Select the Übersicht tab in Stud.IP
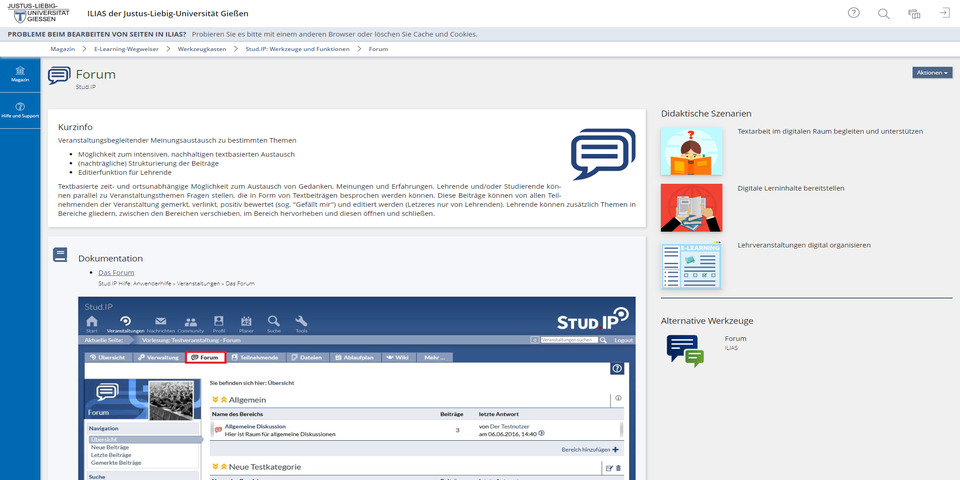 click(x=107, y=357)
